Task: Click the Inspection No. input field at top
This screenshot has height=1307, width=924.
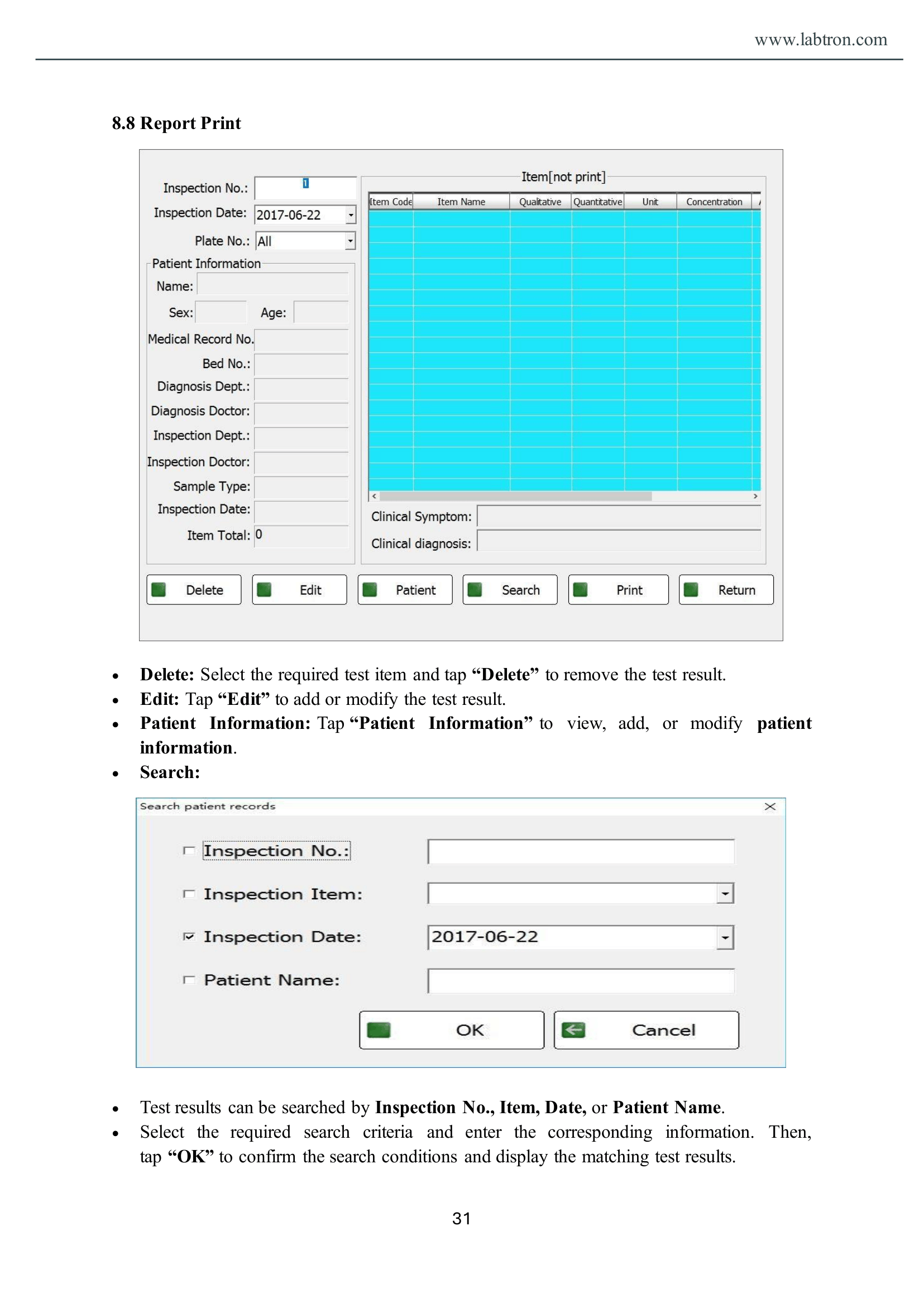Action: [x=305, y=187]
